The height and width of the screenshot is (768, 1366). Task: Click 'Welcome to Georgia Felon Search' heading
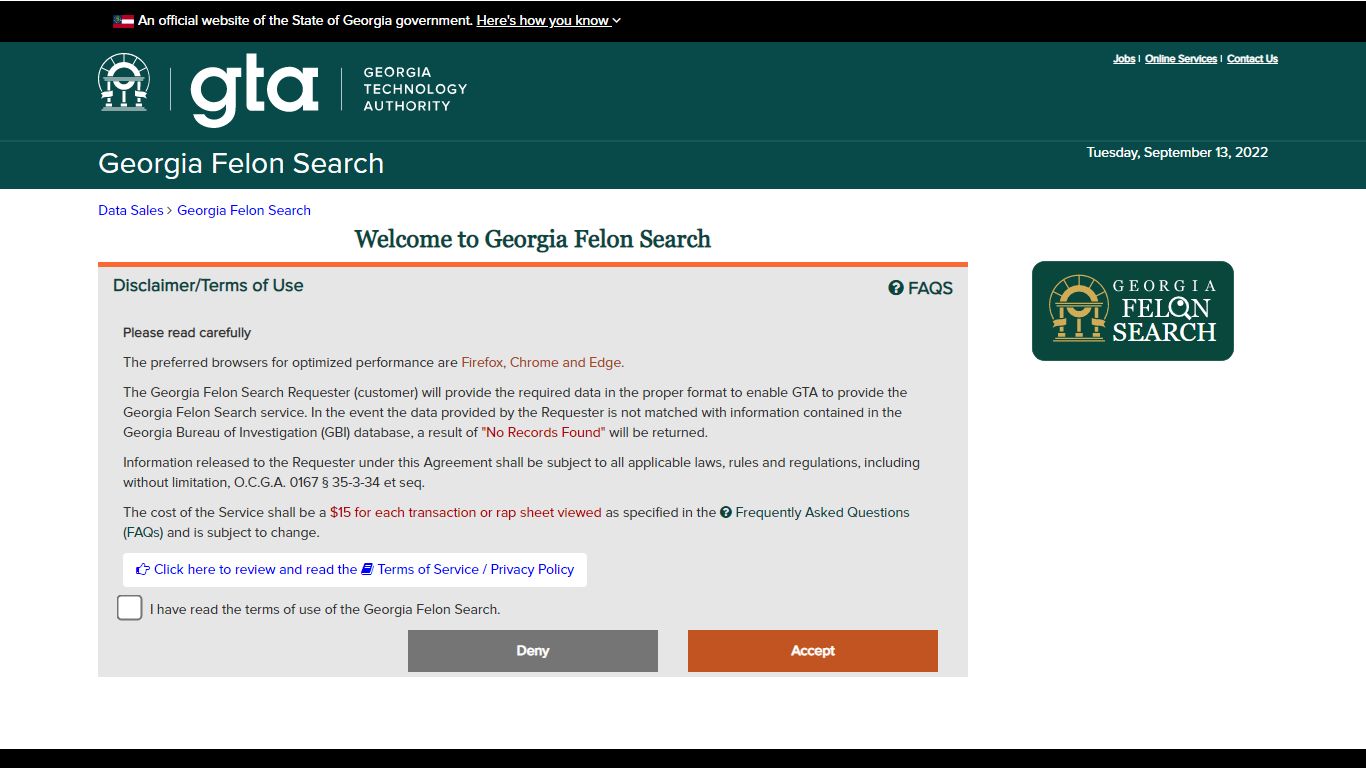532,239
